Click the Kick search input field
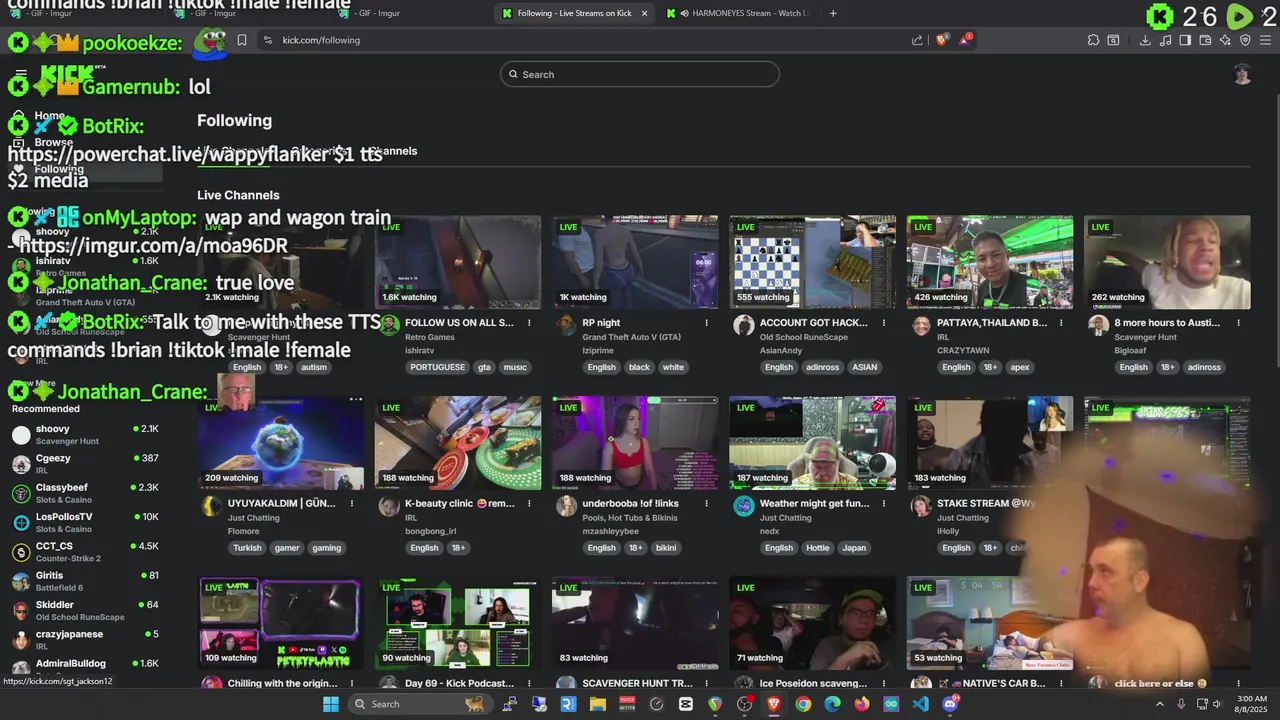Screen dimensions: 1280x720 coord(640,74)
